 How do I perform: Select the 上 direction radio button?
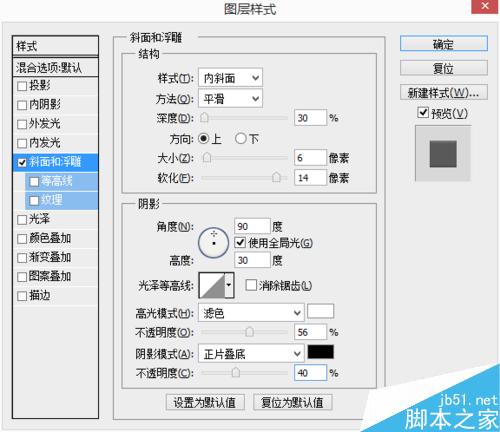tap(204, 138)
